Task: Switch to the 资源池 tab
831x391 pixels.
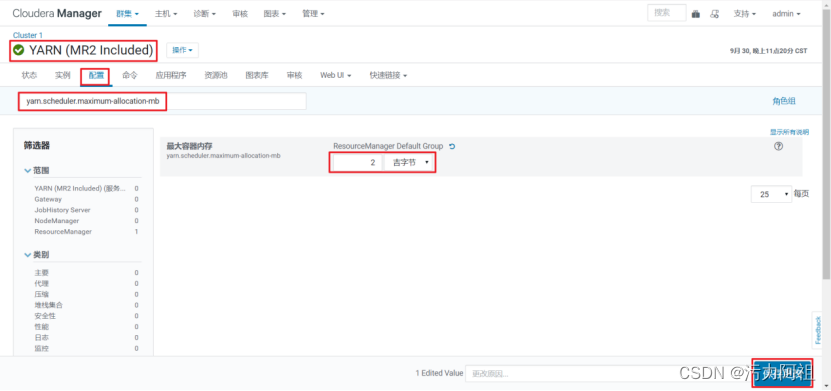Action: point(216,75)
